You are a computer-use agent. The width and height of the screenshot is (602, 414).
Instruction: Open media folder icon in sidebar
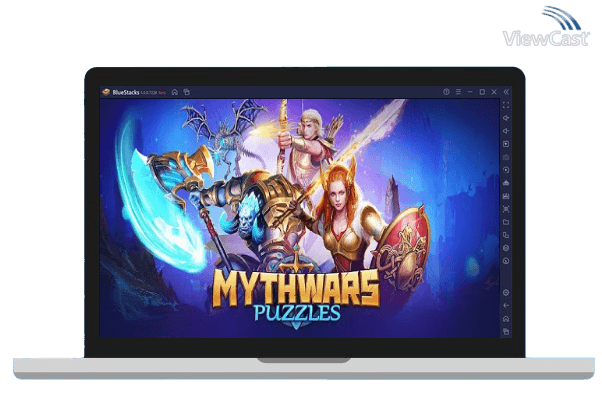click(506, 222)
